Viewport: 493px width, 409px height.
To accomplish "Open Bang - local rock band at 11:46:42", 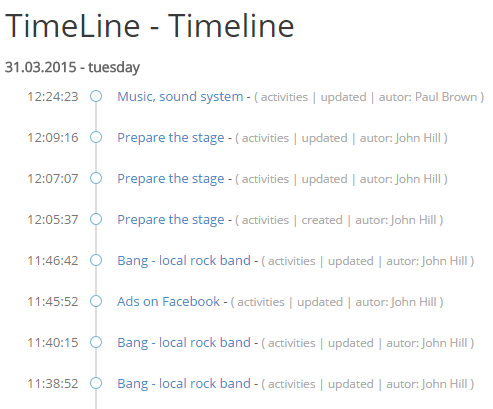I will tap(184, 261).
